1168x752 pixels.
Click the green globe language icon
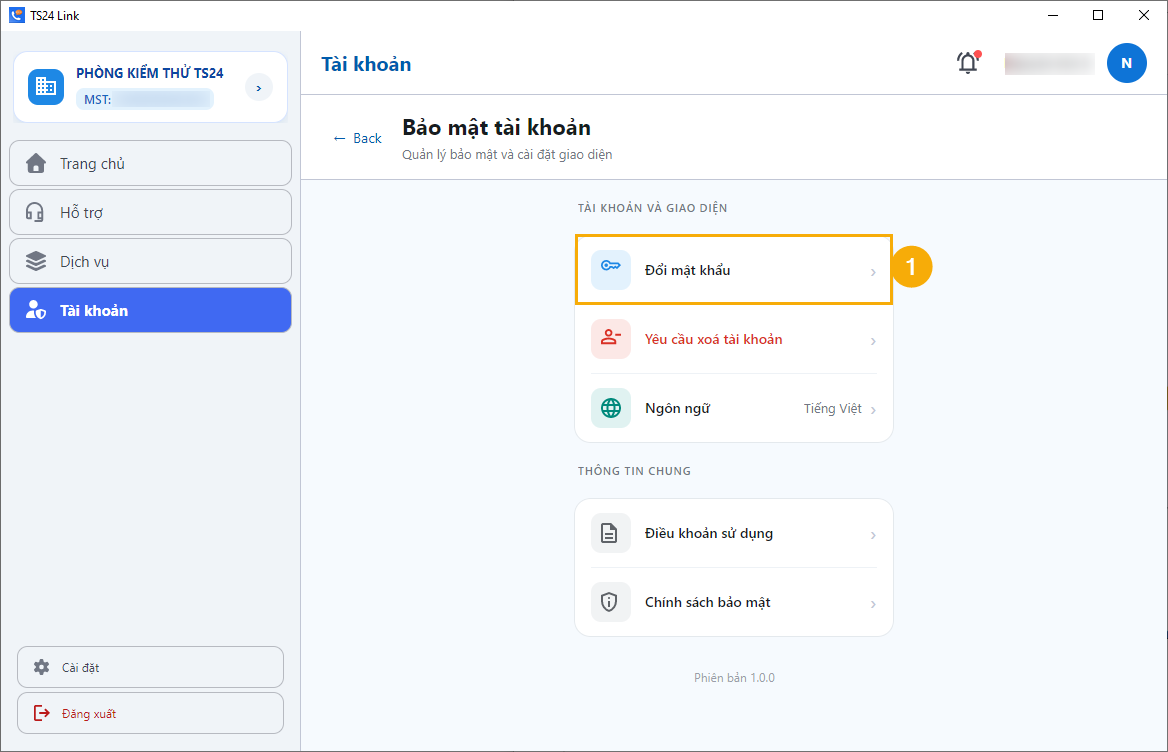(x=611, y=408)
